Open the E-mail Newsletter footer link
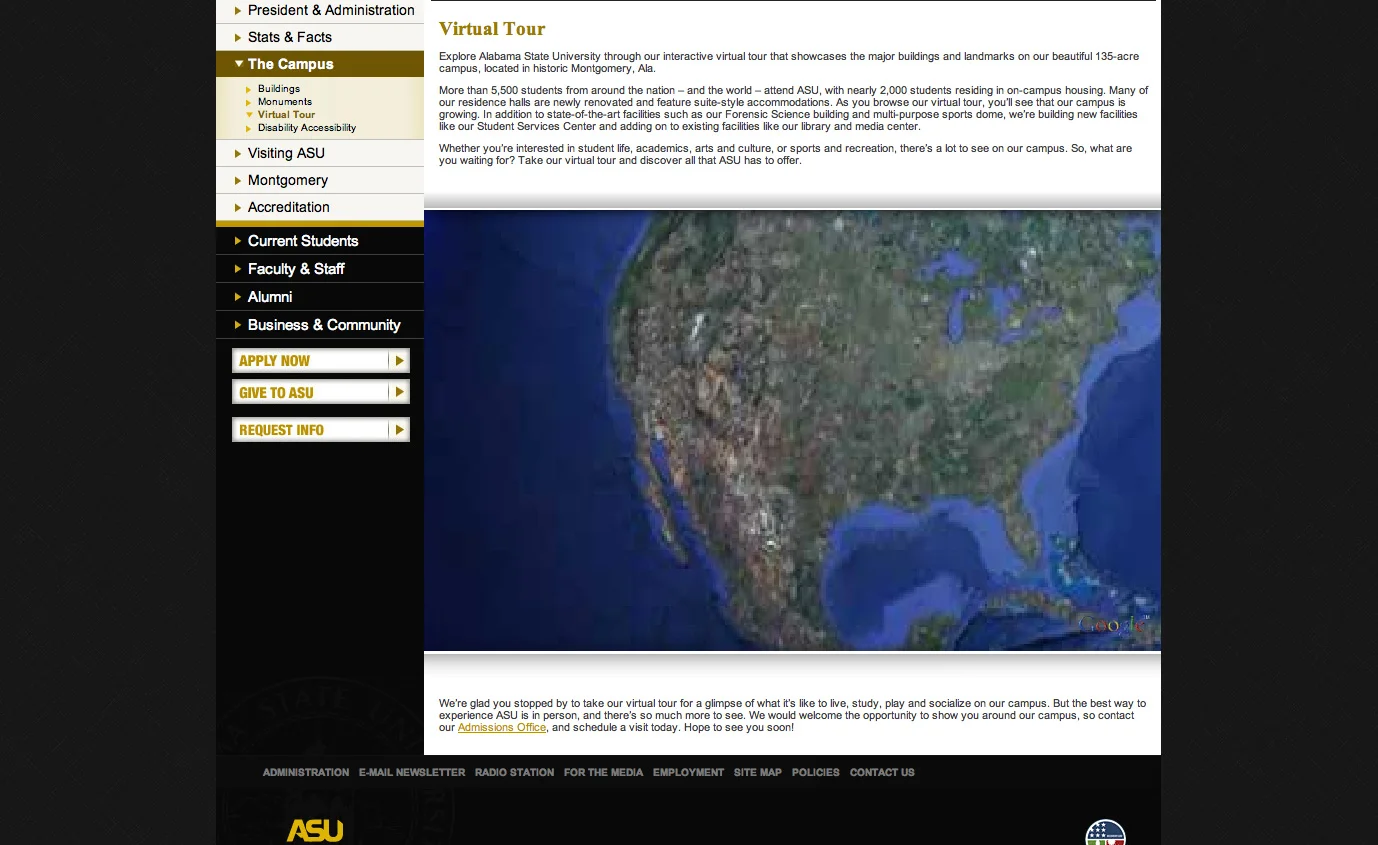This screenshot has height=845, width=1378. click(x=412, y=772)
